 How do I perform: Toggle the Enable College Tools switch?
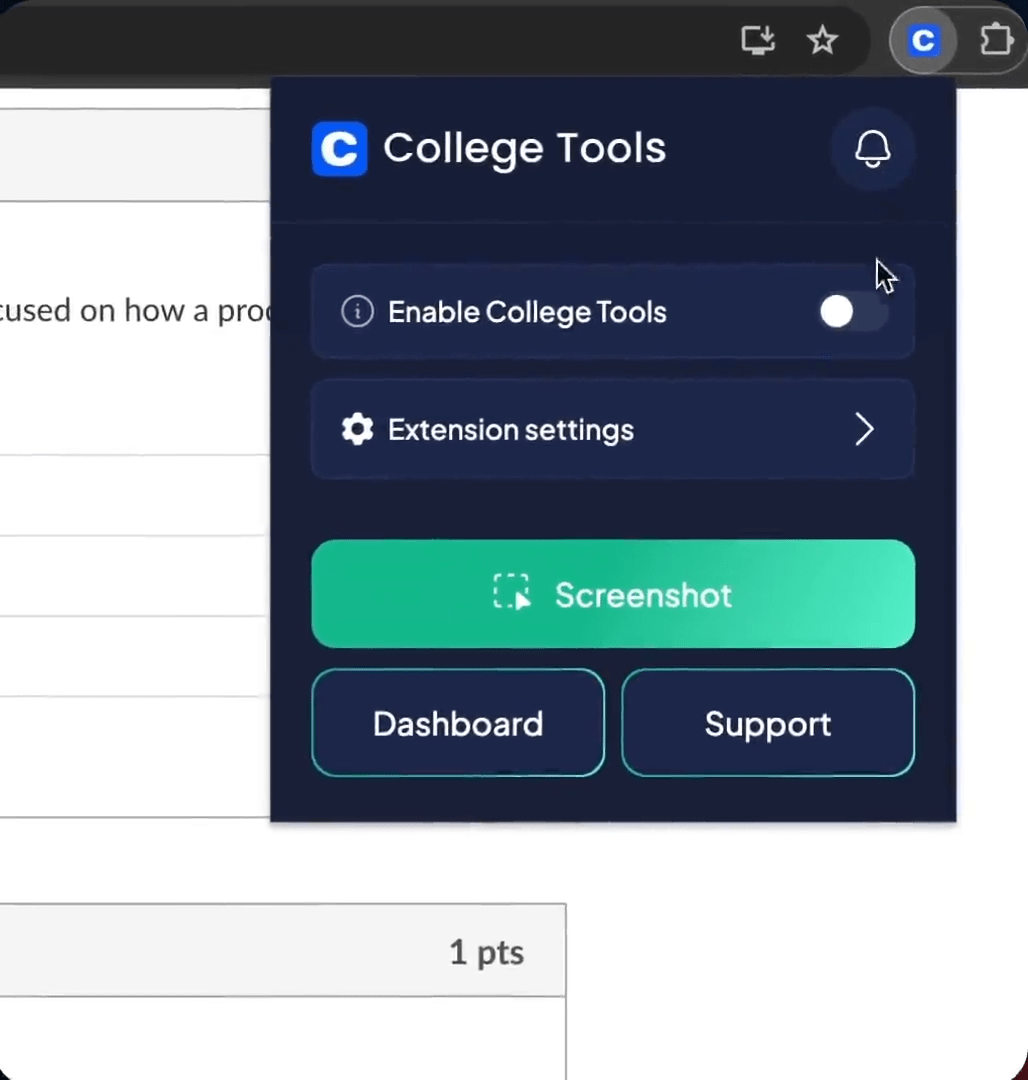tap(851, 312)
